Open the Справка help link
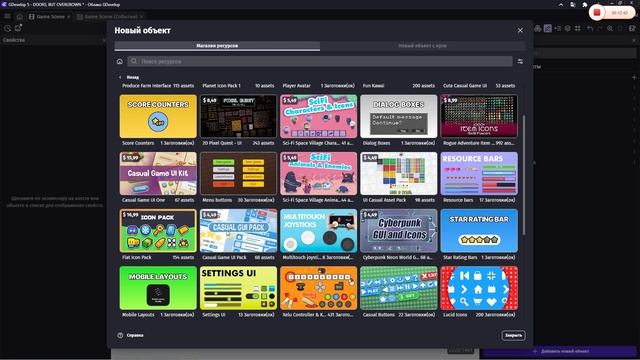 135,335
